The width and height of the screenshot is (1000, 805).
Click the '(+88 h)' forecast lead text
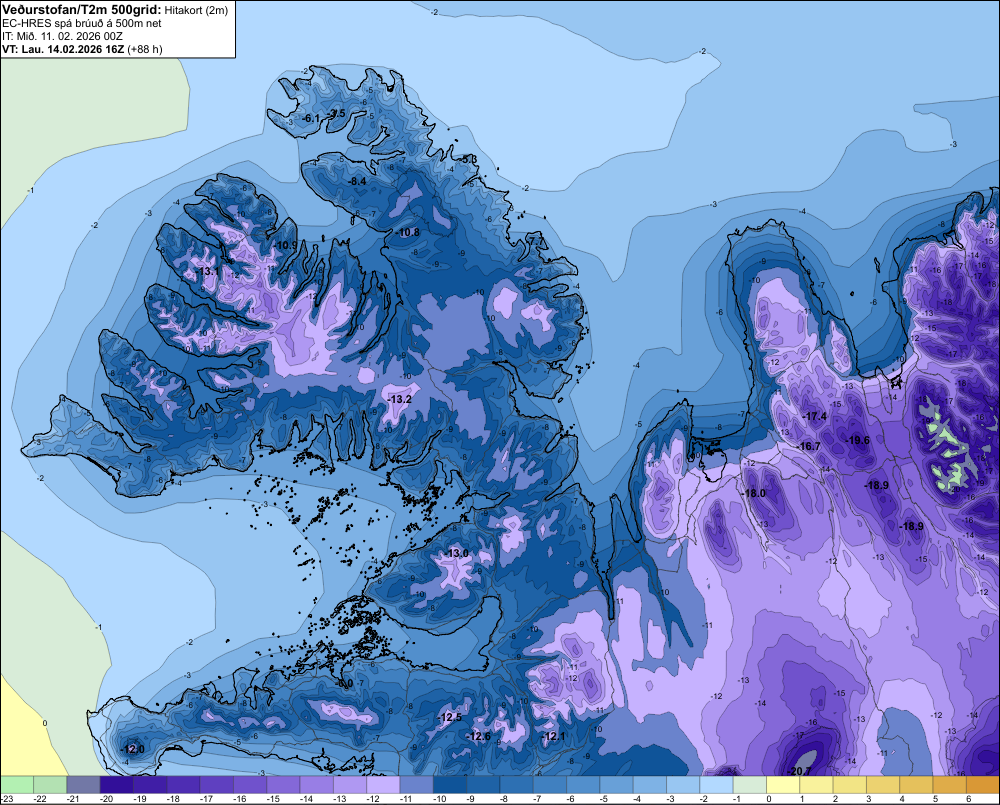point(145,49)
